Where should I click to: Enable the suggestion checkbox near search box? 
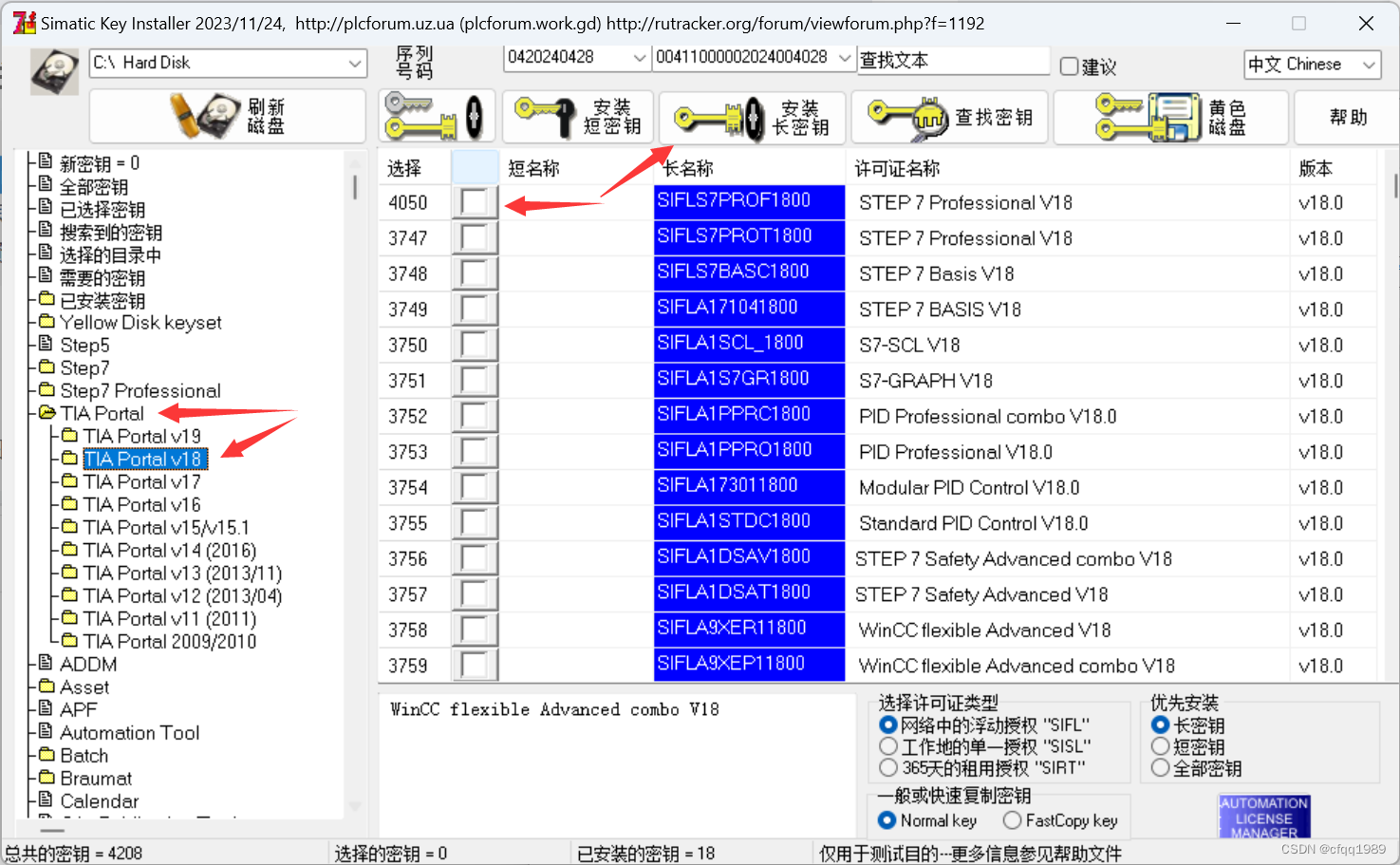1069,66
